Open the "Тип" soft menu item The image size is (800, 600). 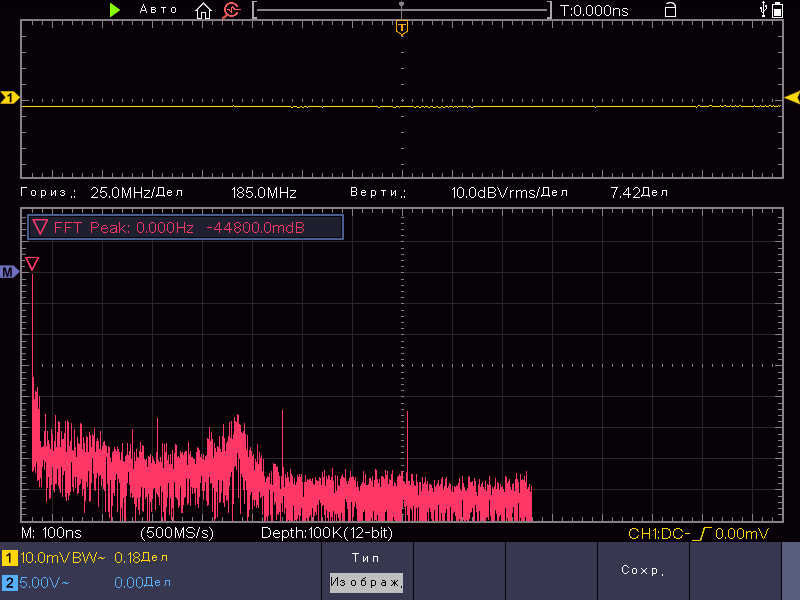[366, 558]
